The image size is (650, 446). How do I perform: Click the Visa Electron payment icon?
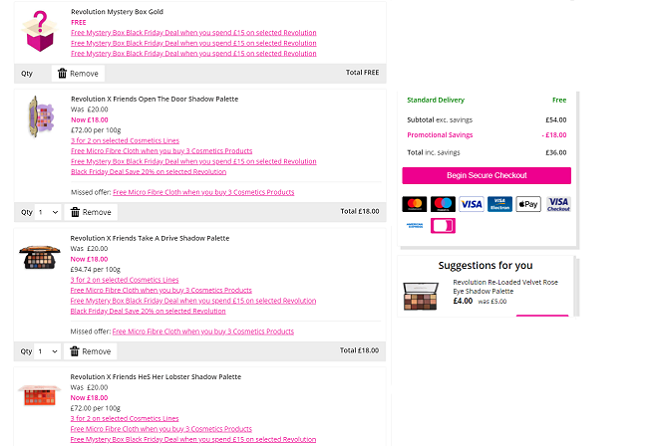(x=500, y=204)
